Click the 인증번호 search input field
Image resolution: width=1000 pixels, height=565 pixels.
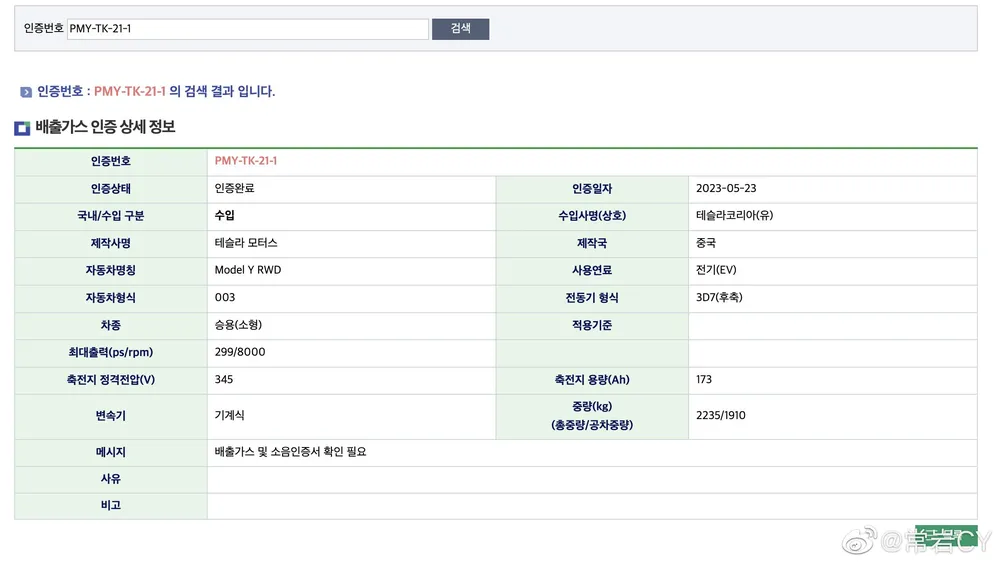pos(247,29)
